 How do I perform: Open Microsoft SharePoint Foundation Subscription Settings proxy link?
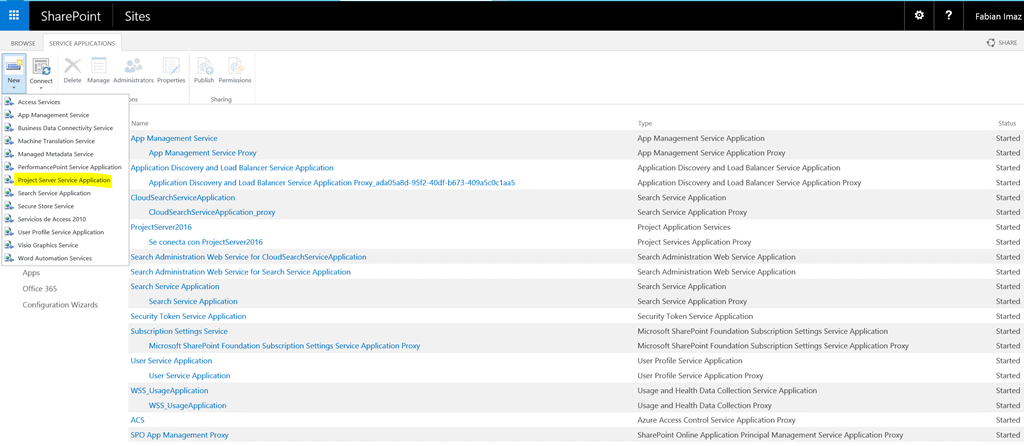(x=285, y=345)
